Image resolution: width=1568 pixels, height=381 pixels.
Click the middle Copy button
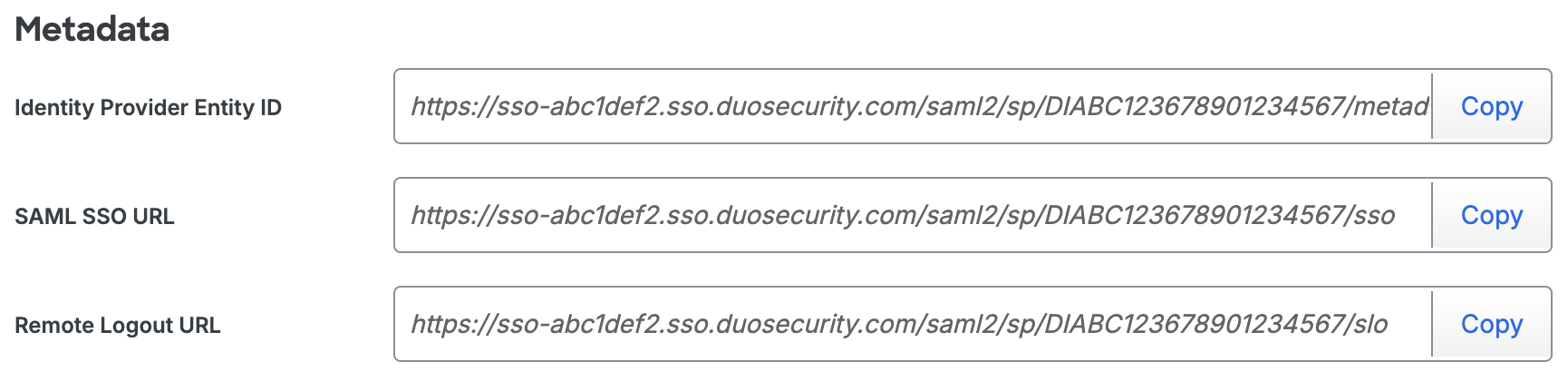coord(1491,216)
